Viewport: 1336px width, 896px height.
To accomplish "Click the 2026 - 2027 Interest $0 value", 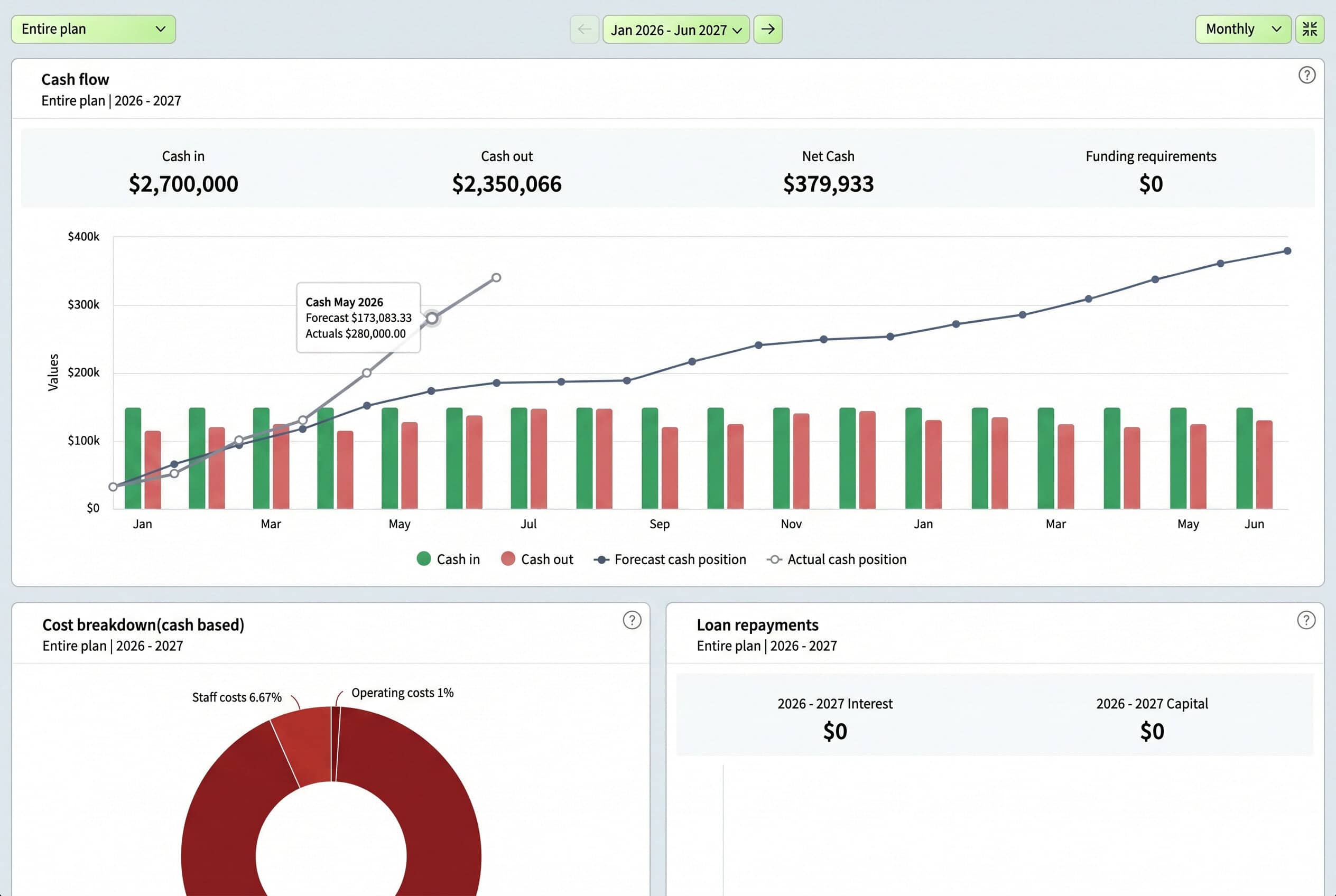I will pyautogui.click(x=834, y=731).
